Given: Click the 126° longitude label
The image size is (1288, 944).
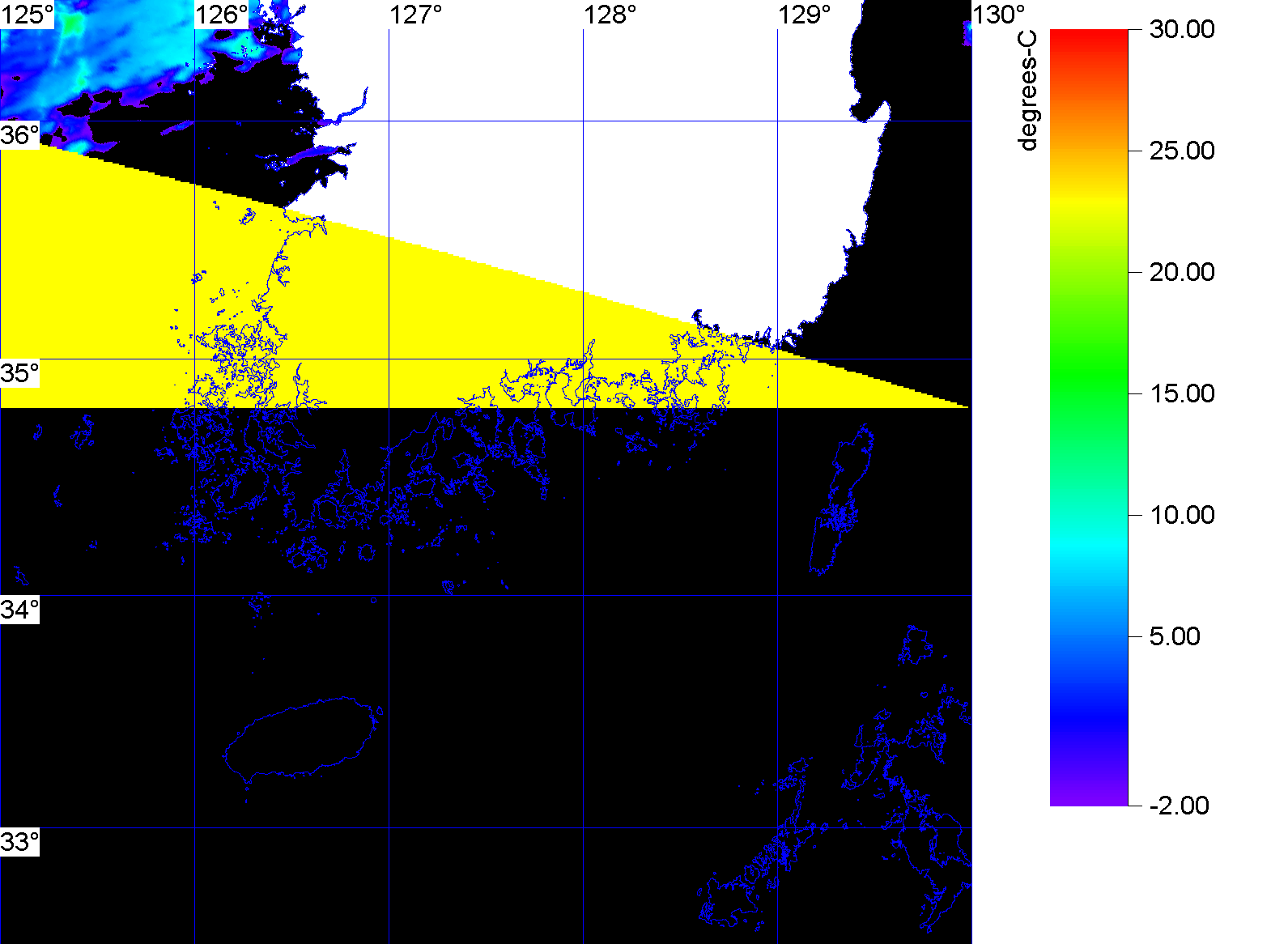Looking at the screenshot, I should point(222,15).
